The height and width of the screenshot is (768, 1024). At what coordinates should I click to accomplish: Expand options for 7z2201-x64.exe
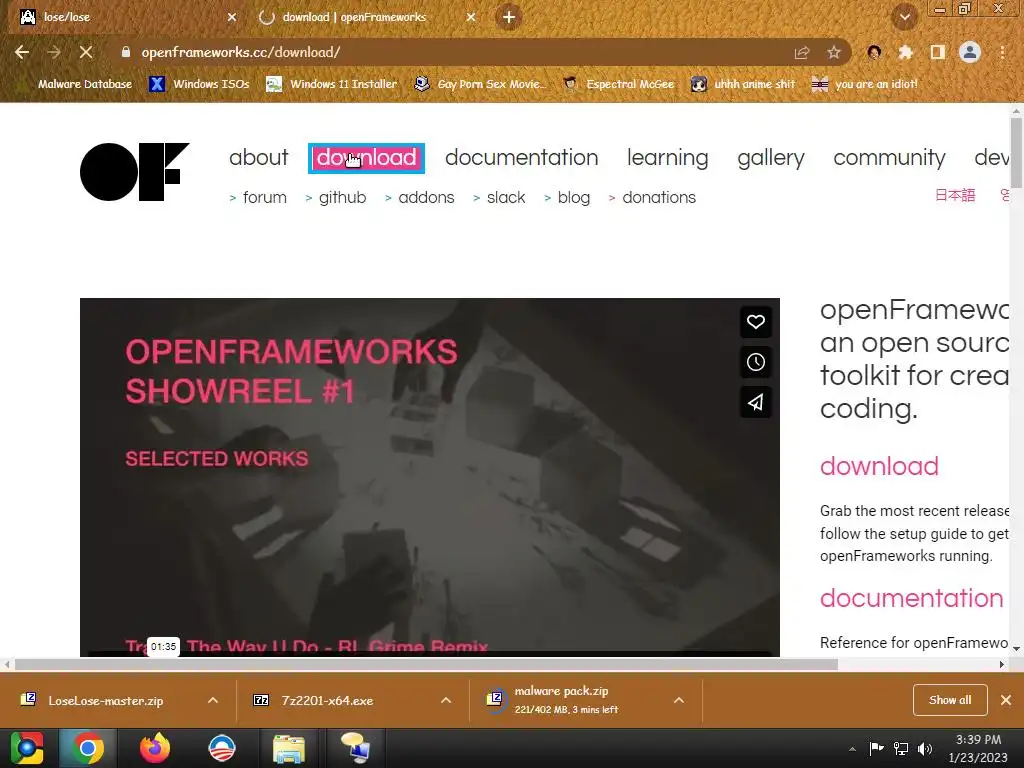pyautogui.click(x=446, y=701)
